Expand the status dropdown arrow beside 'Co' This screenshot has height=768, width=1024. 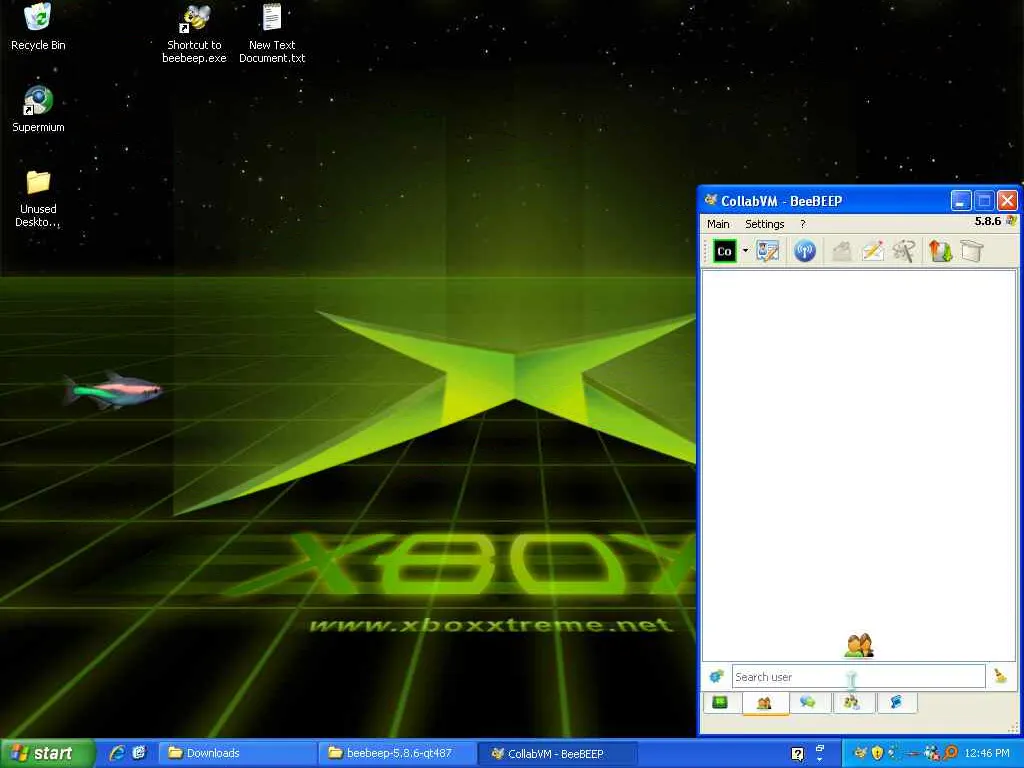point(745,251)
